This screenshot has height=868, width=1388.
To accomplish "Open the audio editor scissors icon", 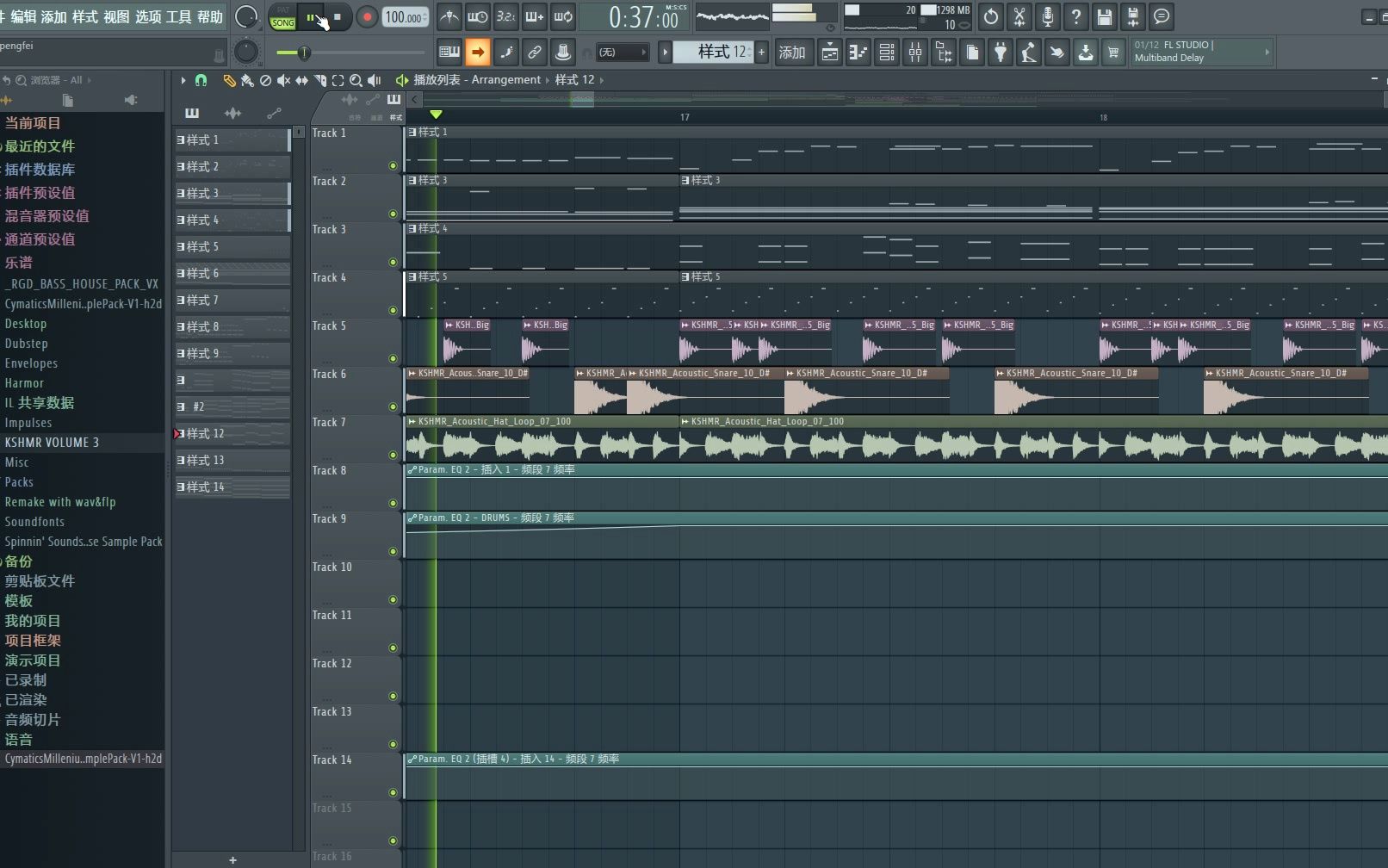I will point(1019,16).
